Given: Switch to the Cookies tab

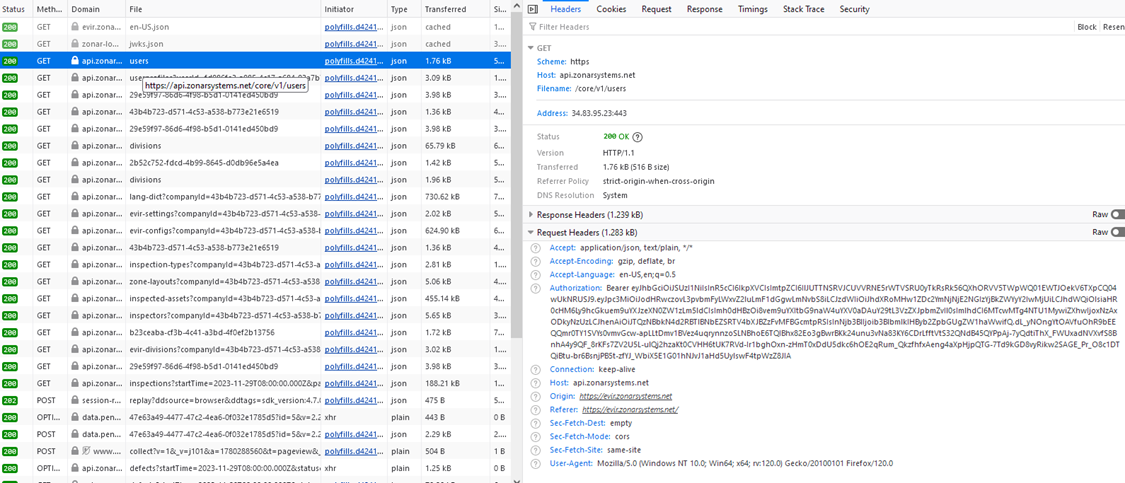Looking at the screenshot, I should [611, 9].
